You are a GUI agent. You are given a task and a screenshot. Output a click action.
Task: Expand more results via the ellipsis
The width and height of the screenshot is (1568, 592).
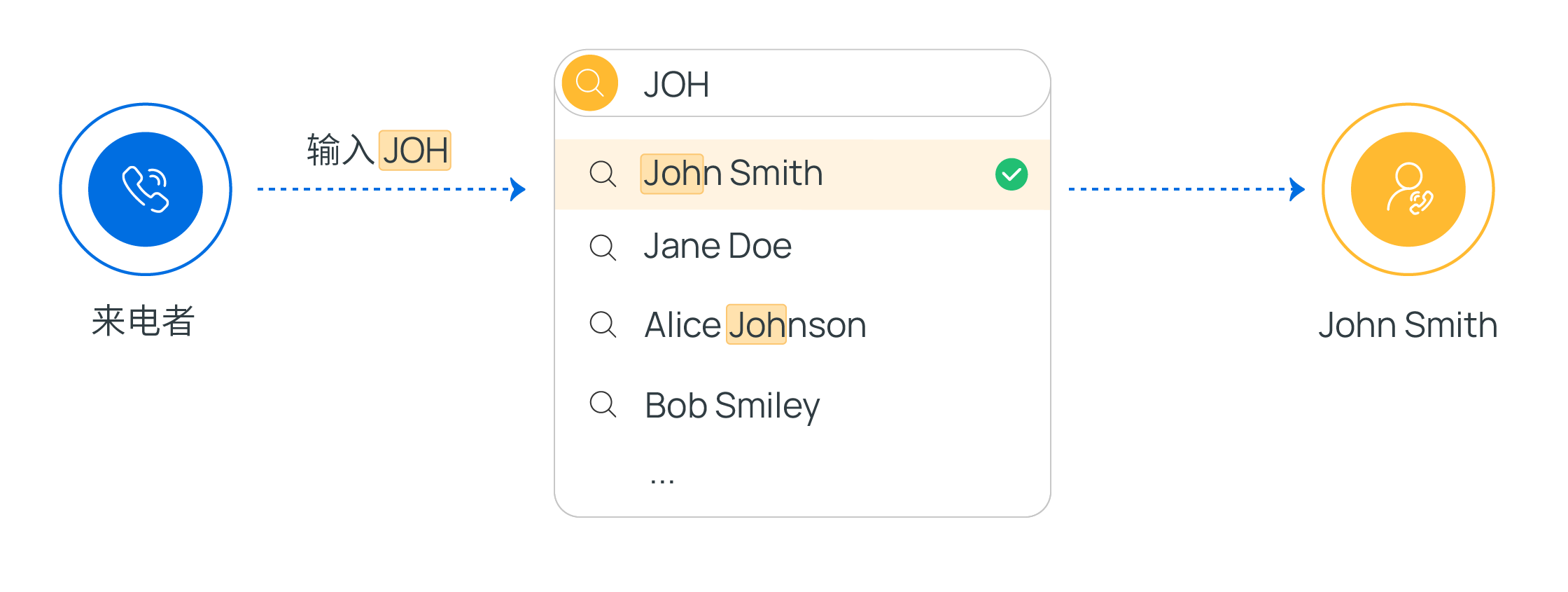click(x=661, y=481)
